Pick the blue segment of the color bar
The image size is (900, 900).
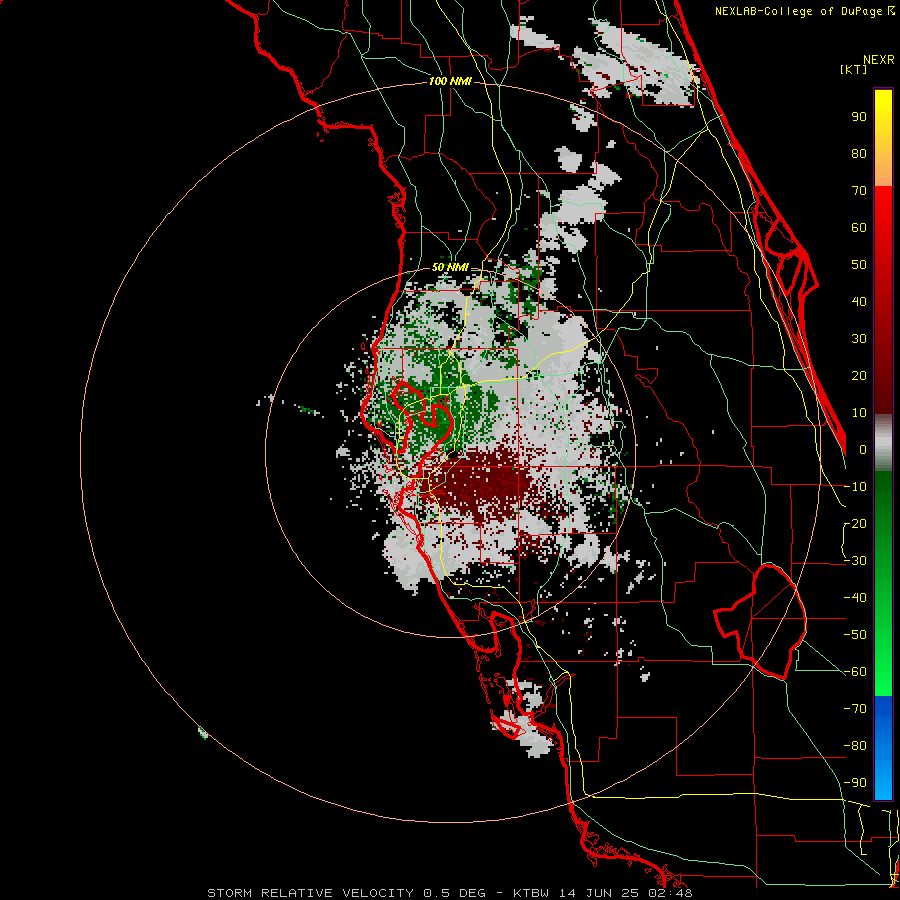click(x=883, y=748)
